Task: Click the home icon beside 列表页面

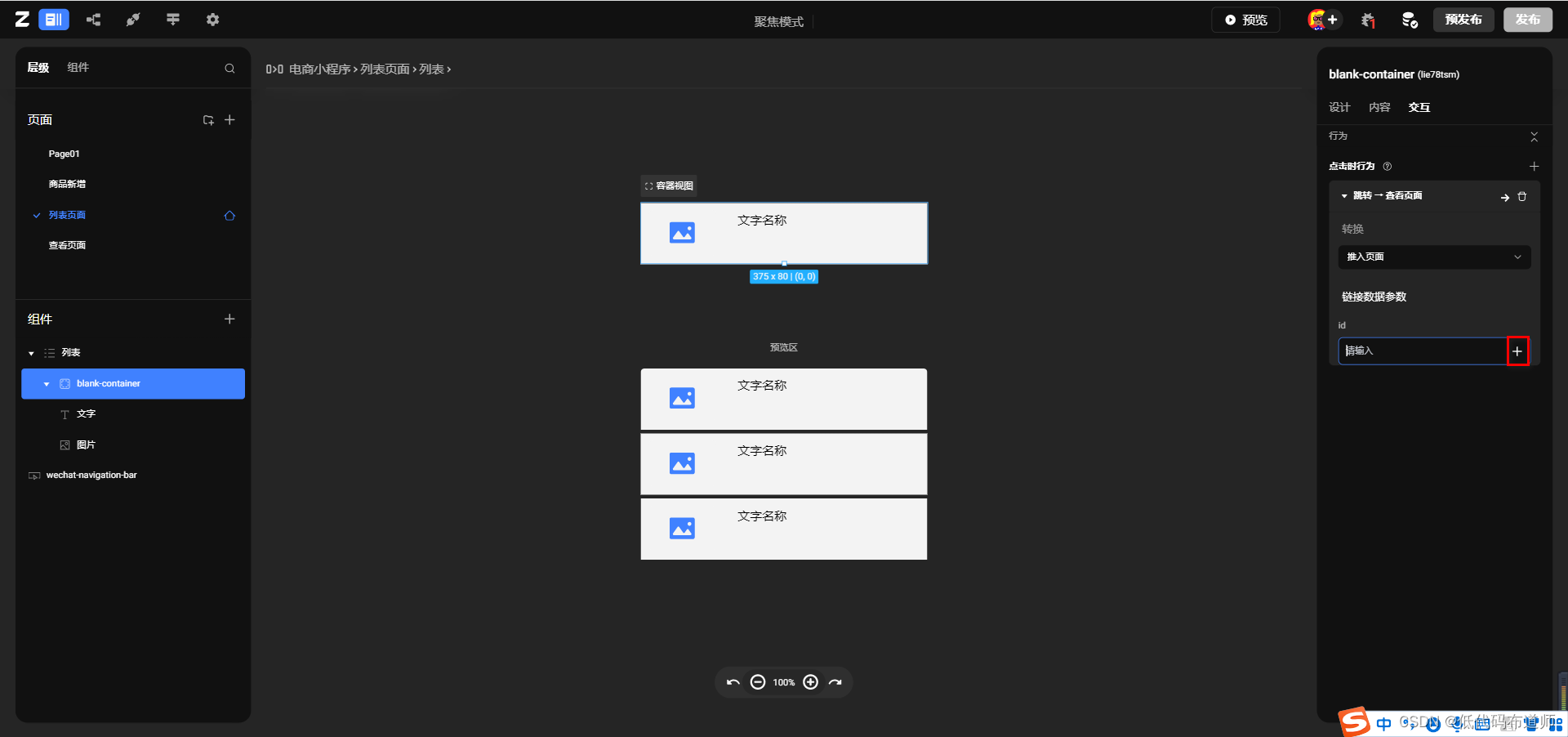Action: pos(229,216)
